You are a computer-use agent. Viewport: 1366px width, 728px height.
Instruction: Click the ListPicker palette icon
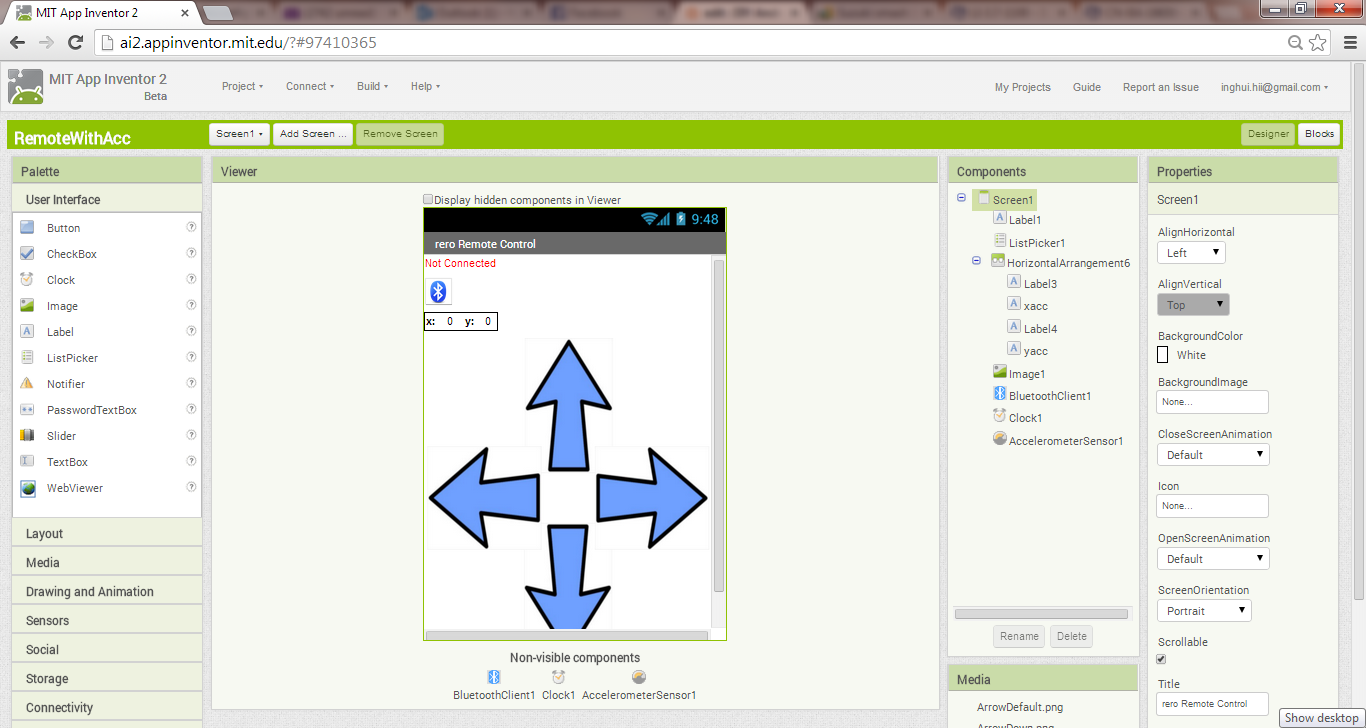click(x=27, y=357)
